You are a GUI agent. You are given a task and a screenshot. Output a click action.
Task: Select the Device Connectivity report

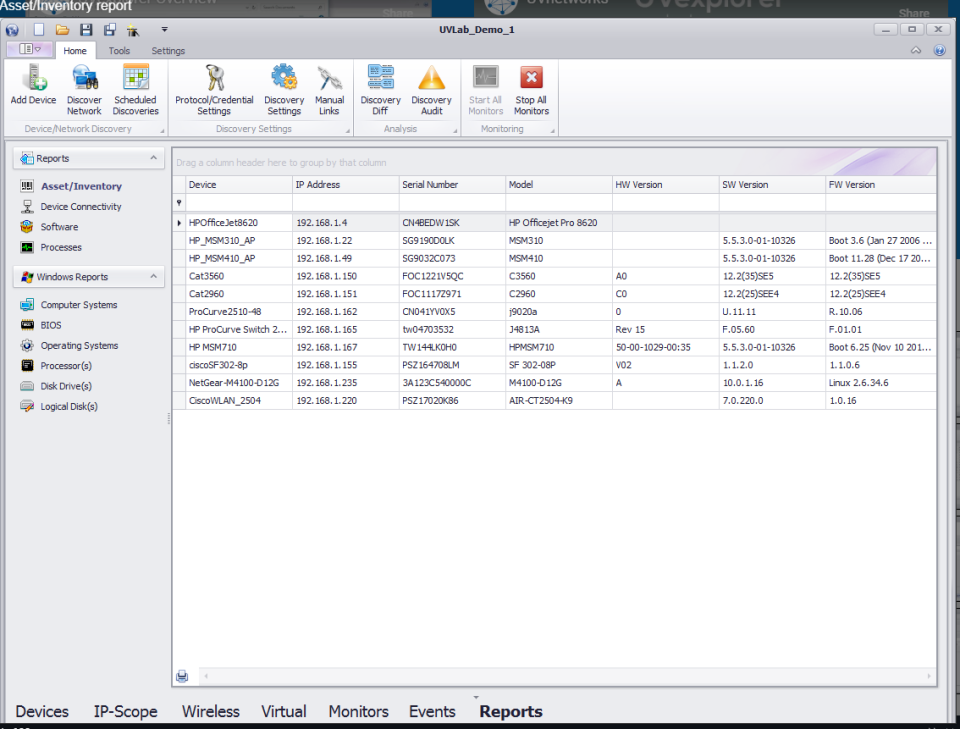[x=80, y=207]
